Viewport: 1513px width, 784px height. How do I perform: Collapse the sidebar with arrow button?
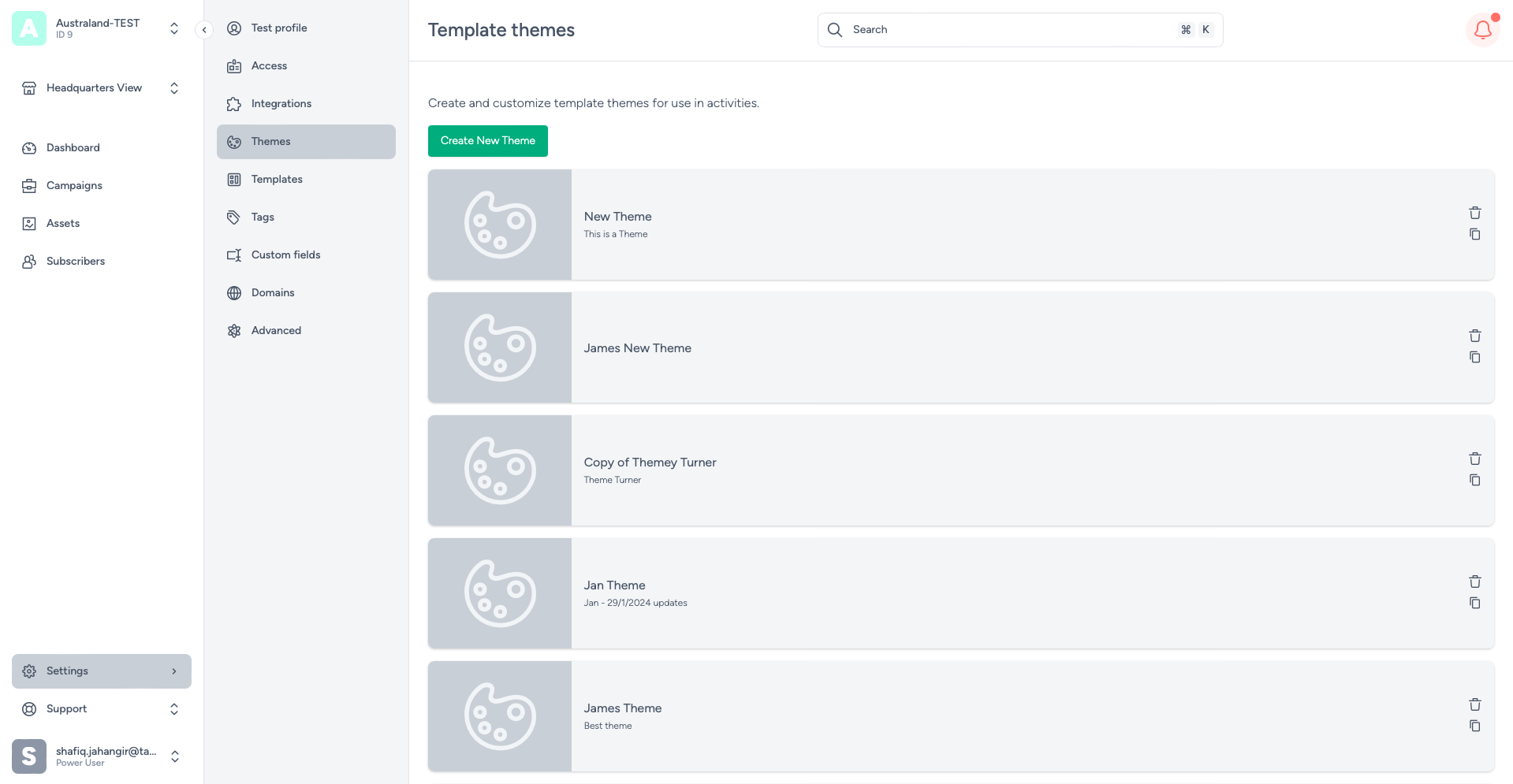click(204, 30)
